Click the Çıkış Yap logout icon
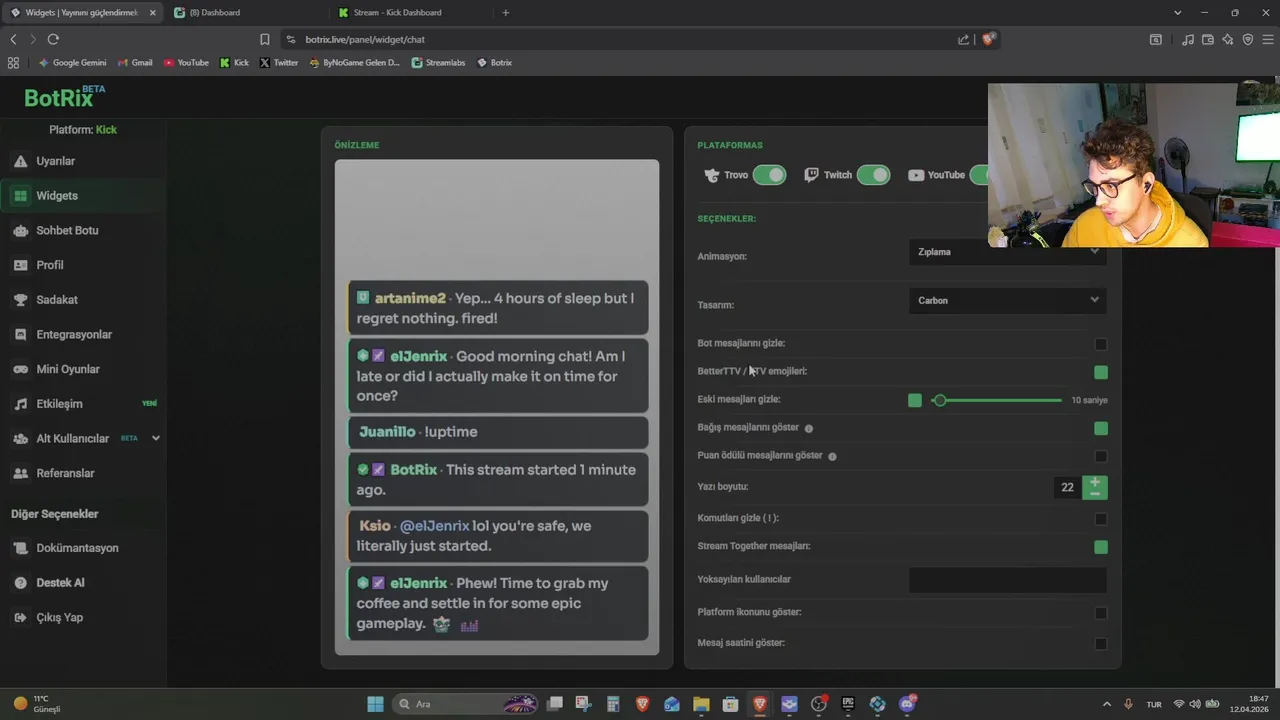Viewport: 1280px width, 720px height. 20,617
